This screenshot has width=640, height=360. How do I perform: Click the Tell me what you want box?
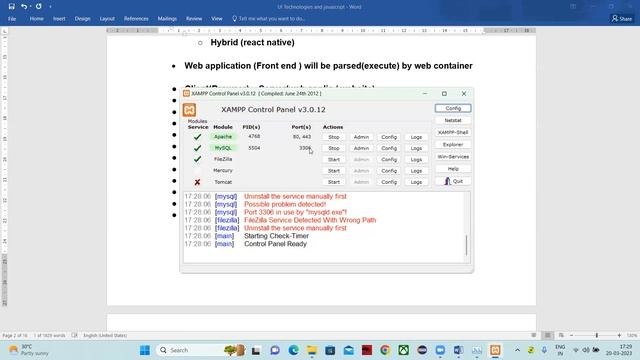269,19
